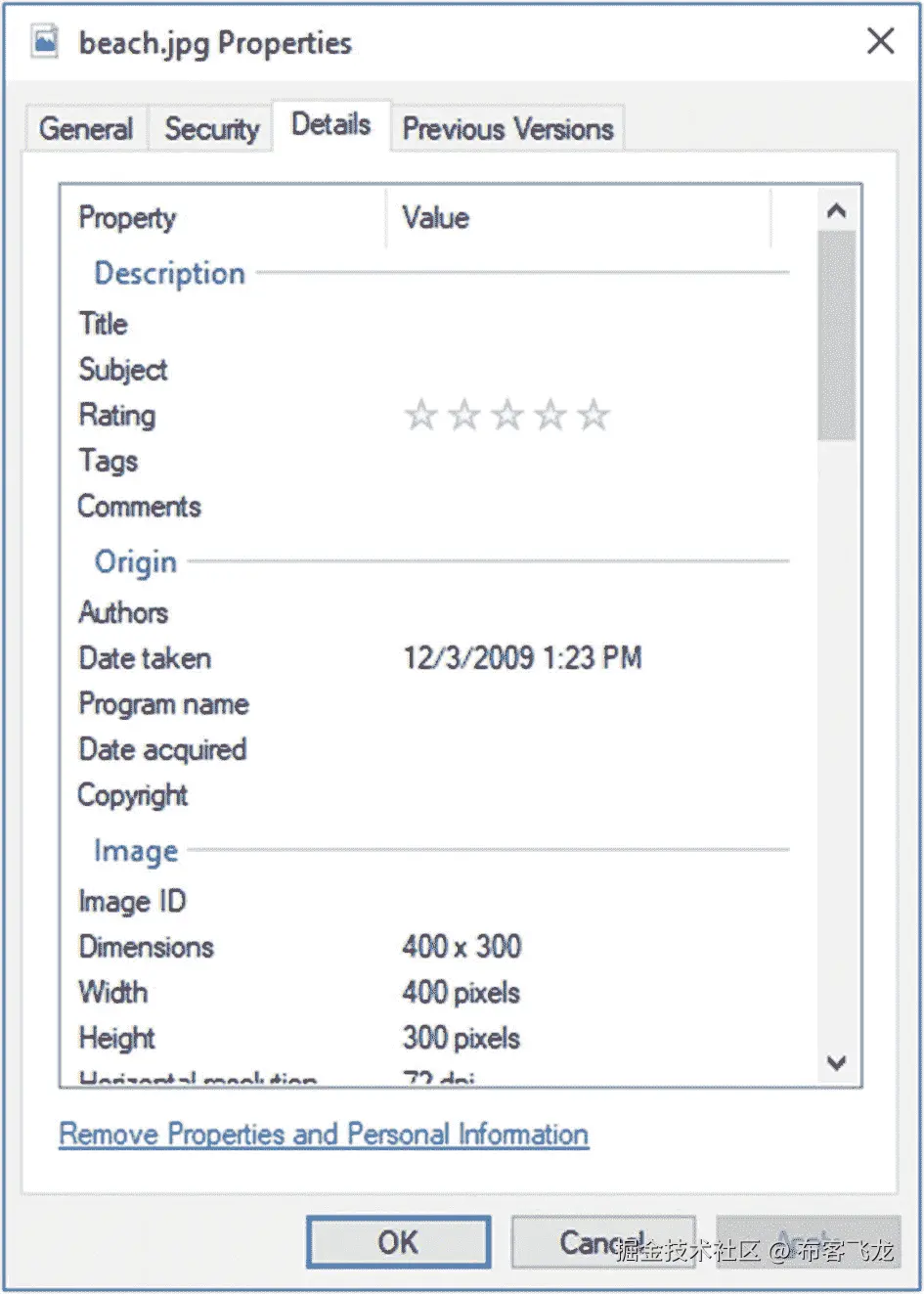Select the Date taken value 12/3/2009
This screenshot has height=1294, width=924.
[522, 658]
